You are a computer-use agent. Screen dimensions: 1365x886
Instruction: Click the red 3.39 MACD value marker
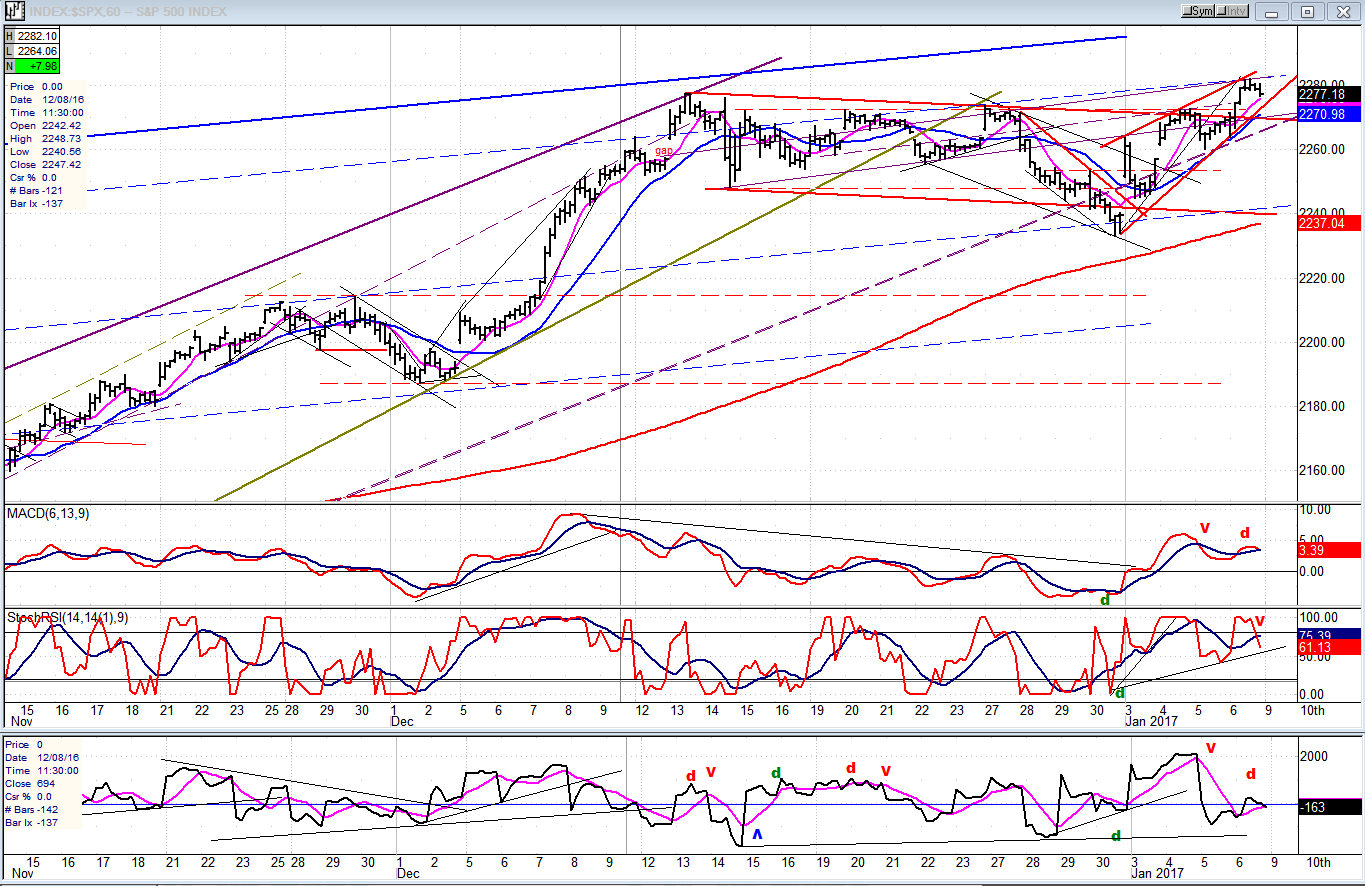coord(1327,550)
